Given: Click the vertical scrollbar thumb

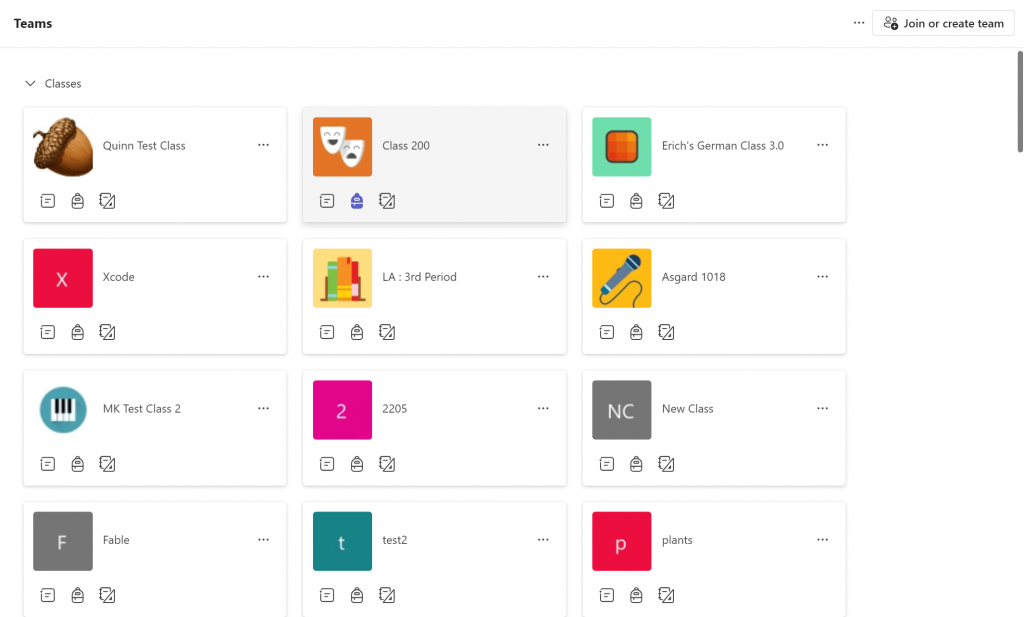Looking at the screenshot, I should click(1020, 102).
